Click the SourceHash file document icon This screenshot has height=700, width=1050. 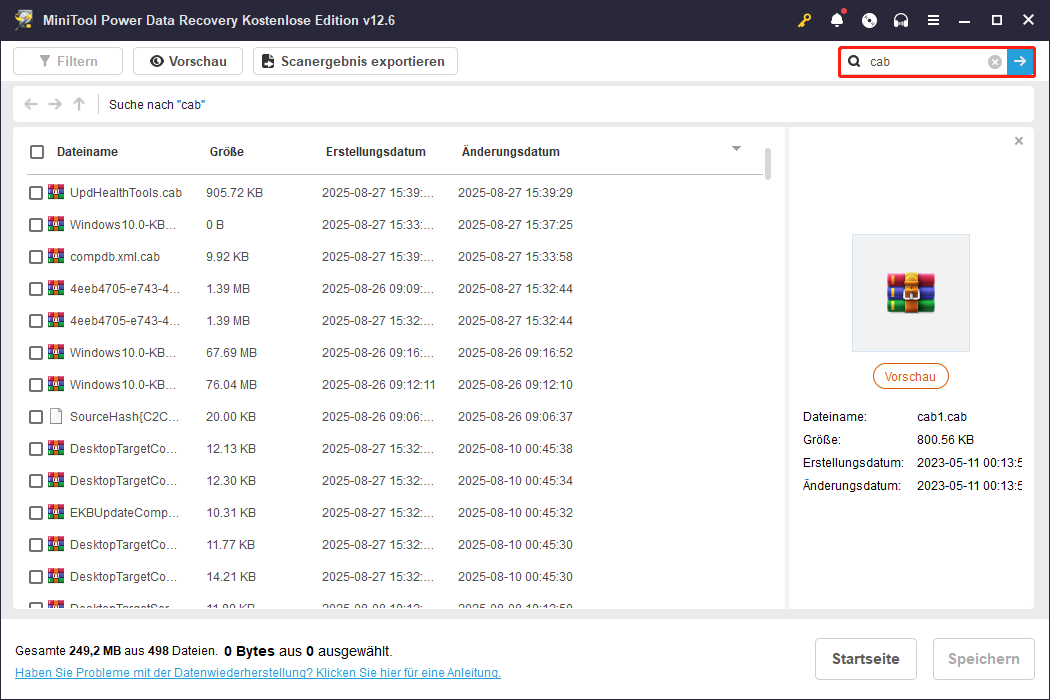(x=56, y=417)
